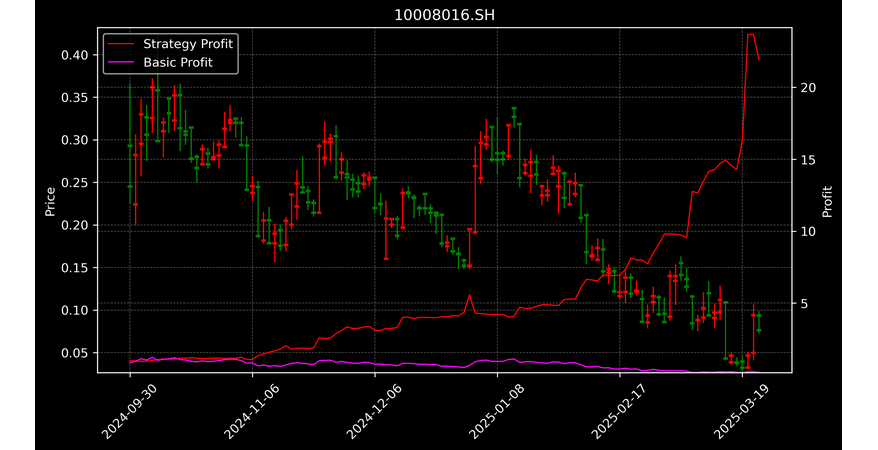Click the Profit axis label on right
Screen dimensions: 878x450
click(827, 202)
